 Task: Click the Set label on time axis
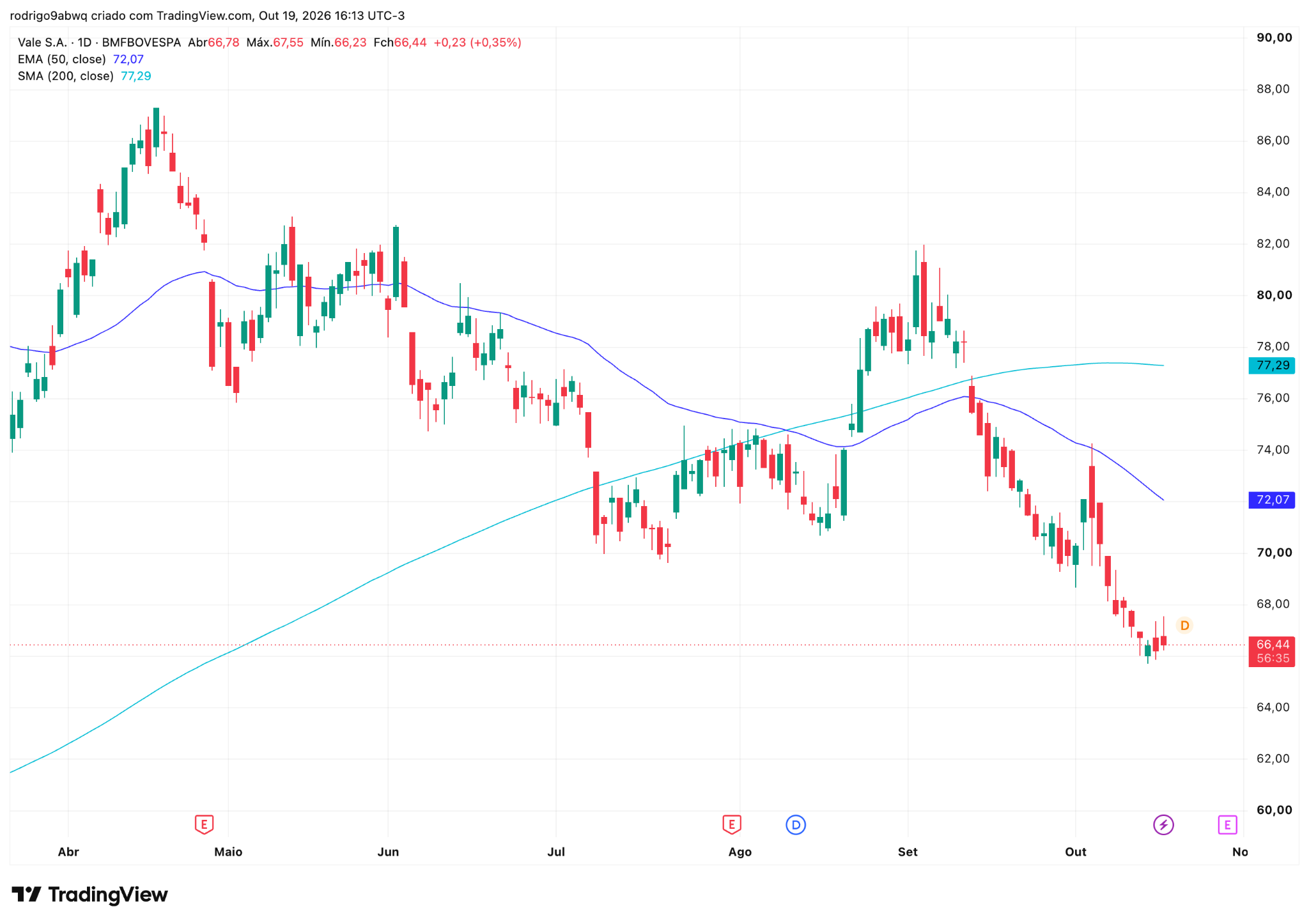pyautogui.click(x=908, y=852)
